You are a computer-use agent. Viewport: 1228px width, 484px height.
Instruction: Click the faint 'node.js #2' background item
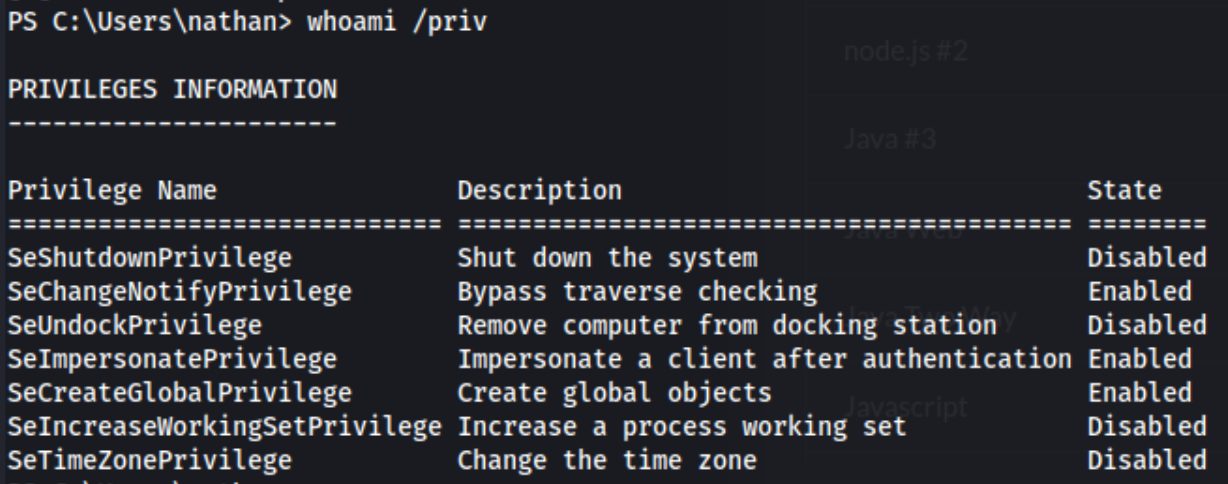[905, 52]
